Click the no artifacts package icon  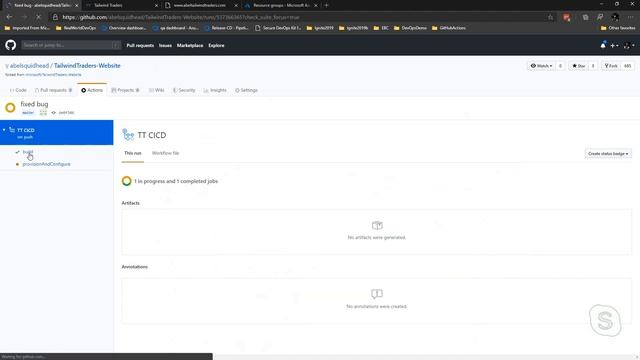coord(377,225)
